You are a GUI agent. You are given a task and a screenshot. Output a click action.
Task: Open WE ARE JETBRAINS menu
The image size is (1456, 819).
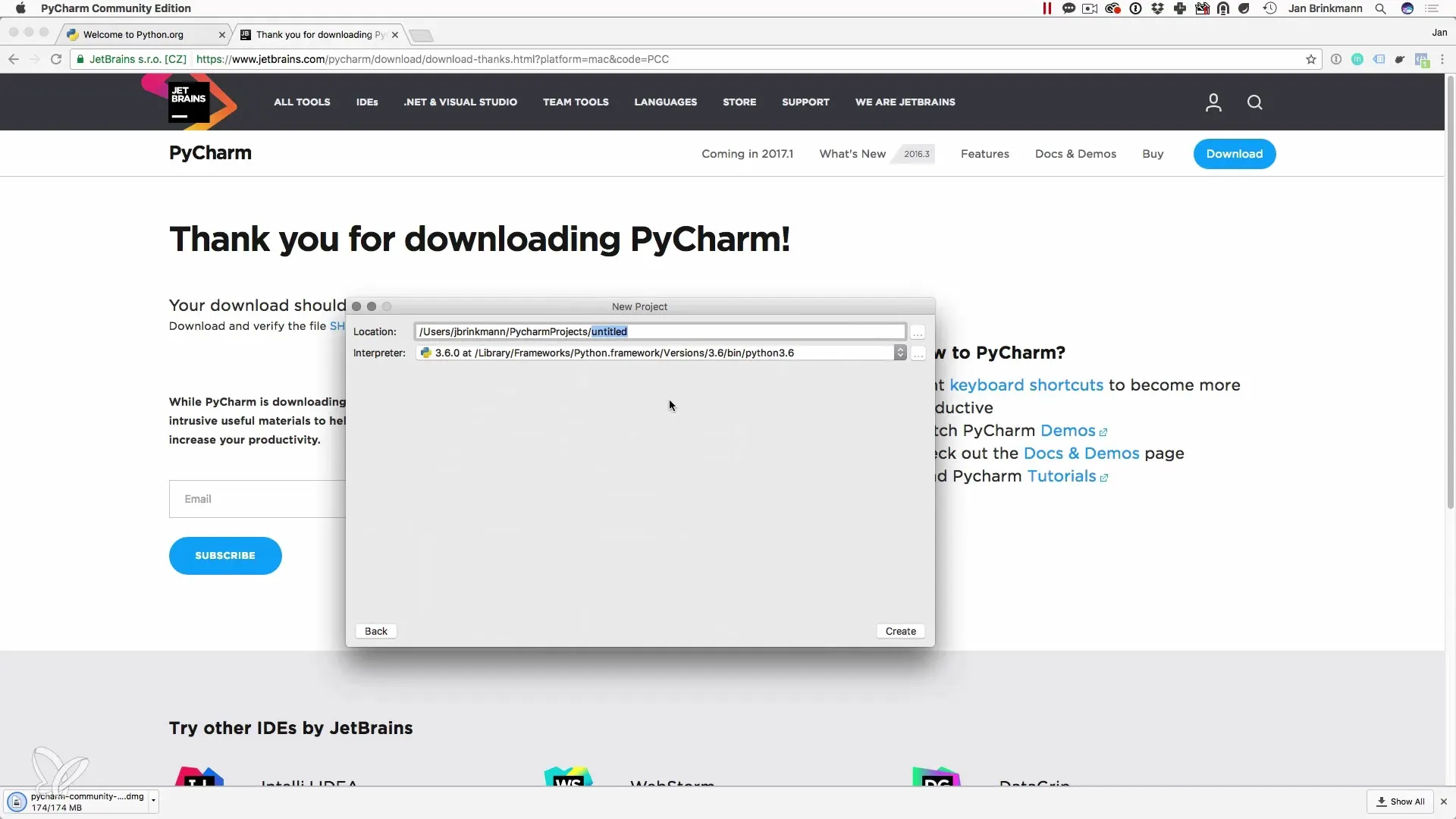pyautogui.click(x=905, y=102)
